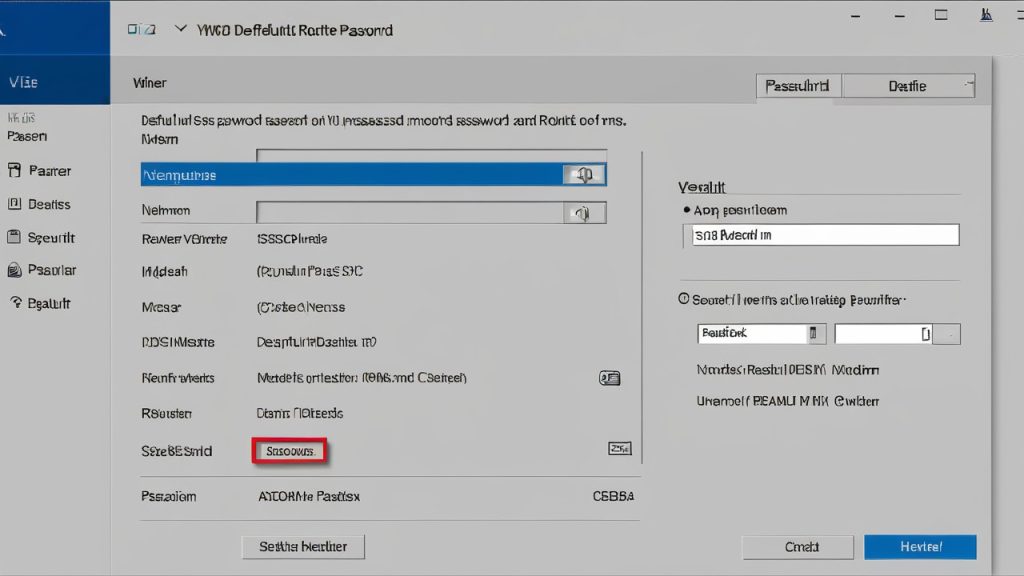Click the SN8 text input field
1024x576 pixels.
click(x=825, y=235)
